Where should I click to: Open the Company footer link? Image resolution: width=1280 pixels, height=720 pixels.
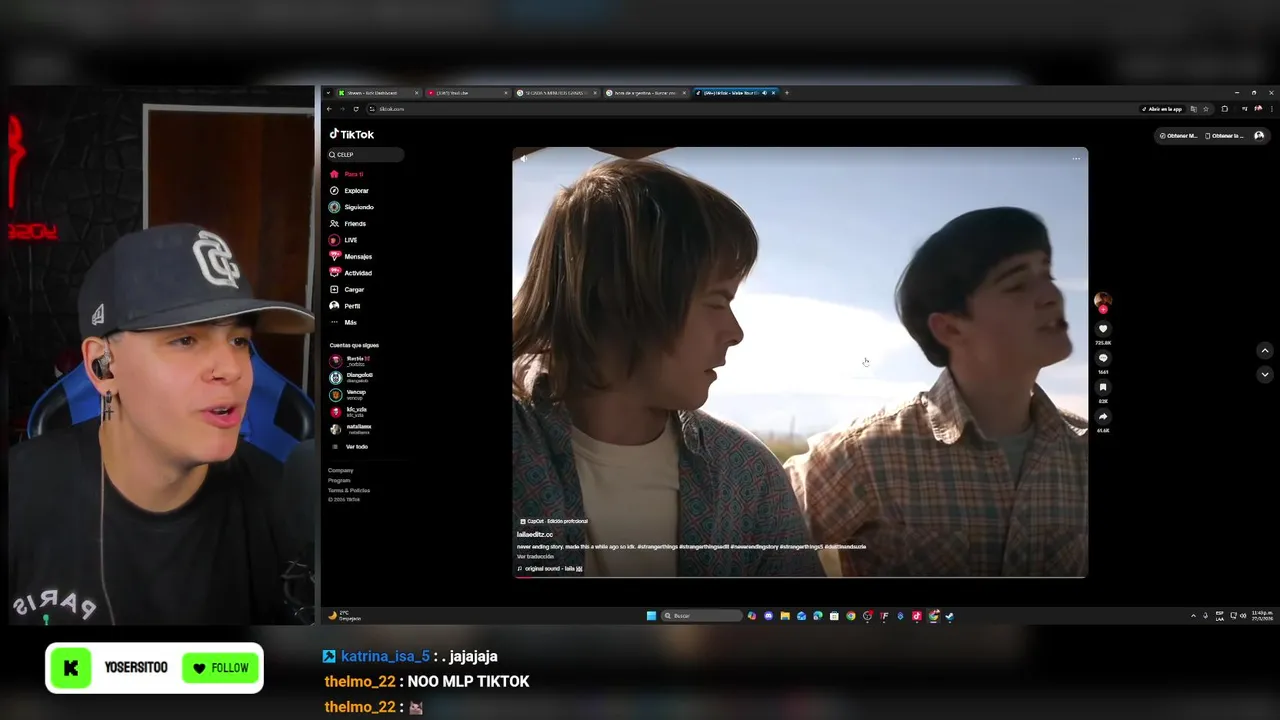[x=340, y=470]
